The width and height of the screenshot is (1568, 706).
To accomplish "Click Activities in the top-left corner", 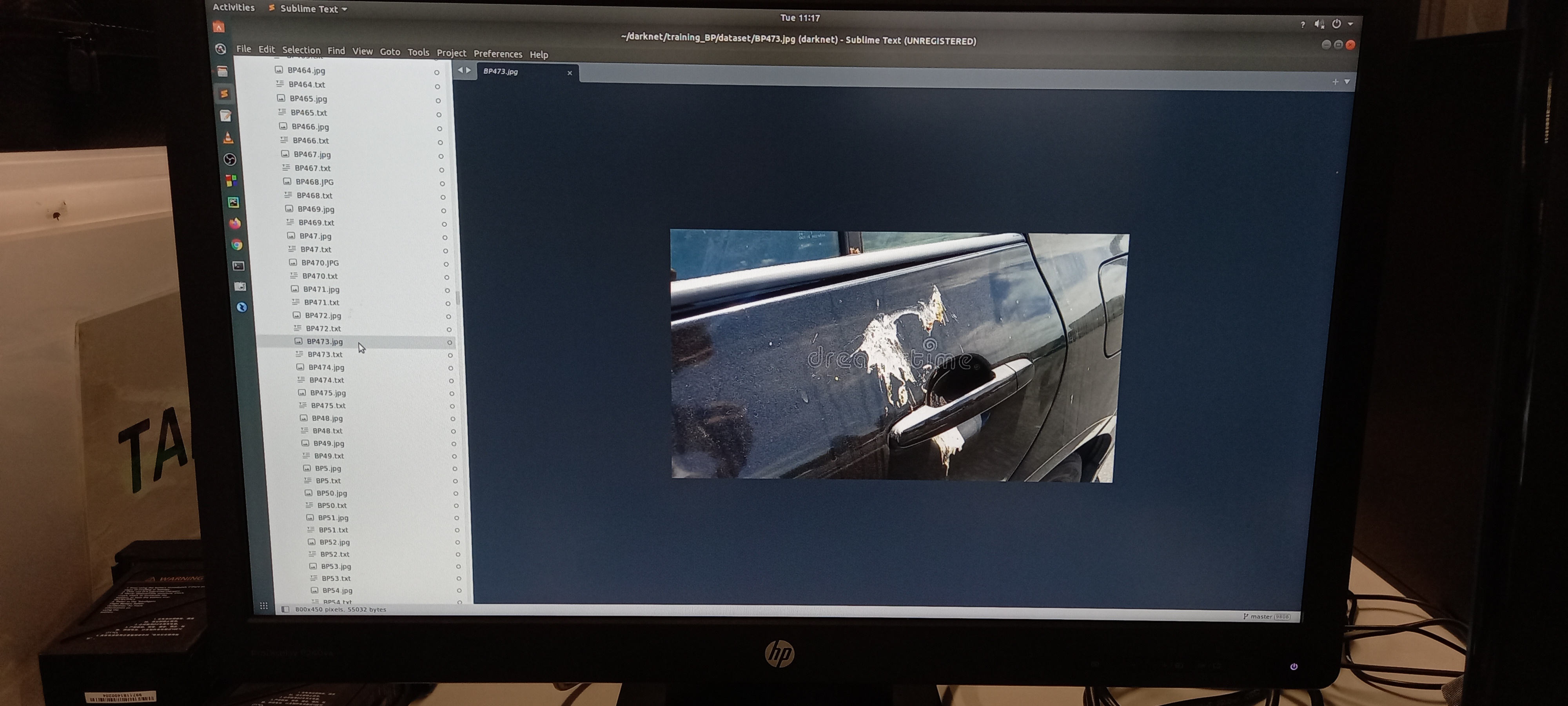I will point(234,7).
